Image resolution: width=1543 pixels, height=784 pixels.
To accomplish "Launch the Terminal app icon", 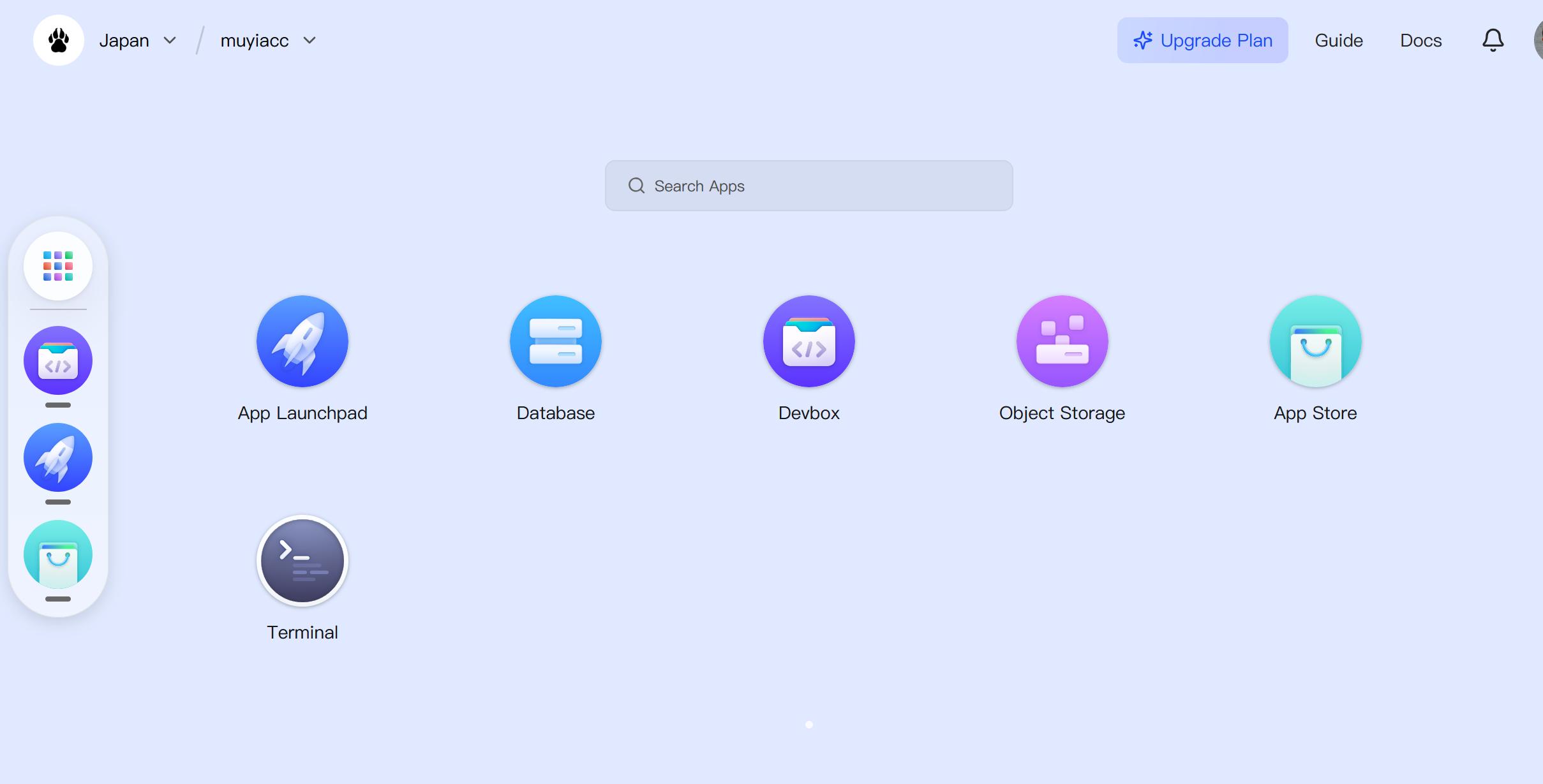I will (x=302, y=561).
